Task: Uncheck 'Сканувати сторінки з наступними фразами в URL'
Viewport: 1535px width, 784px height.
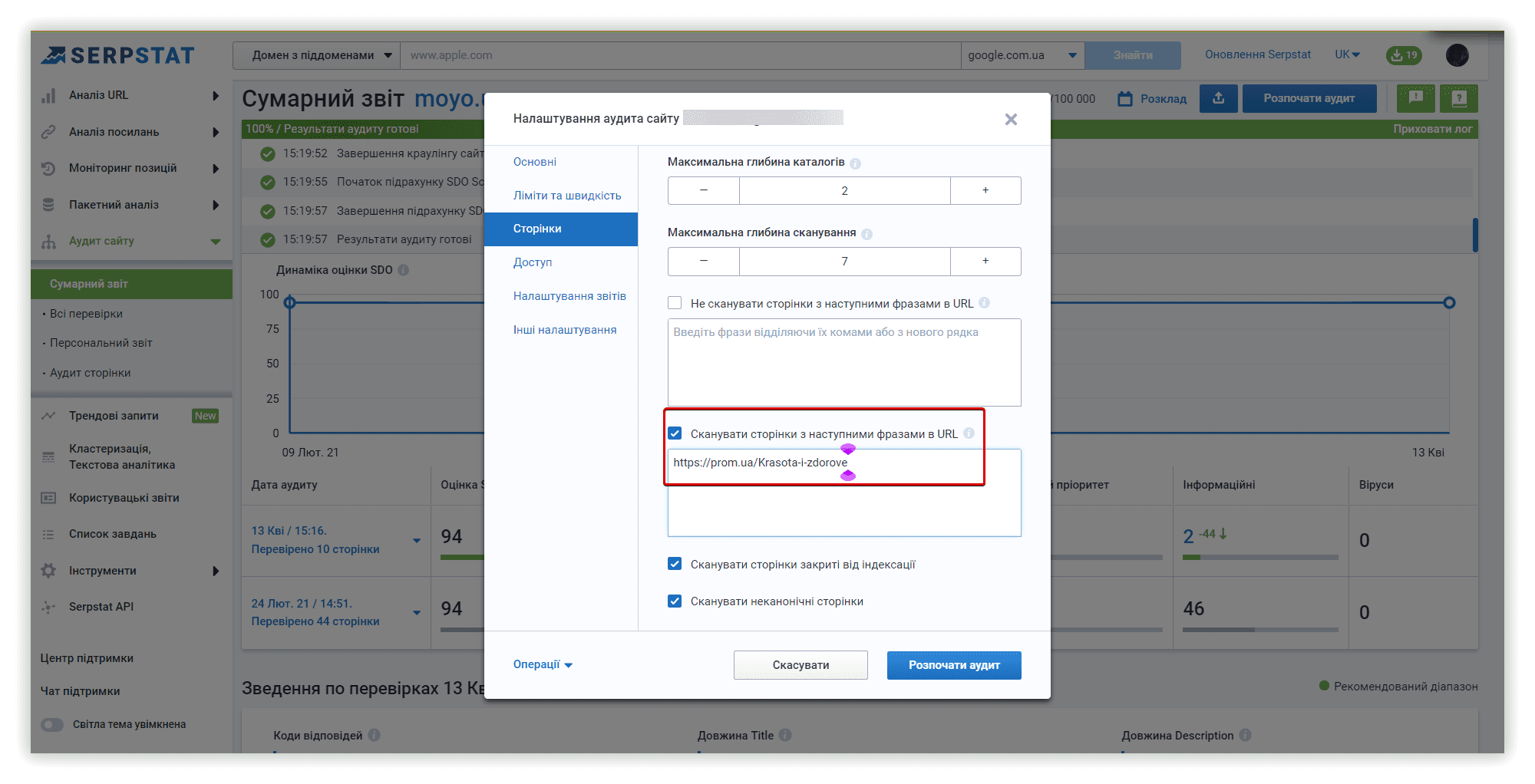Action: pyautogui.click(x=675, y=433)
